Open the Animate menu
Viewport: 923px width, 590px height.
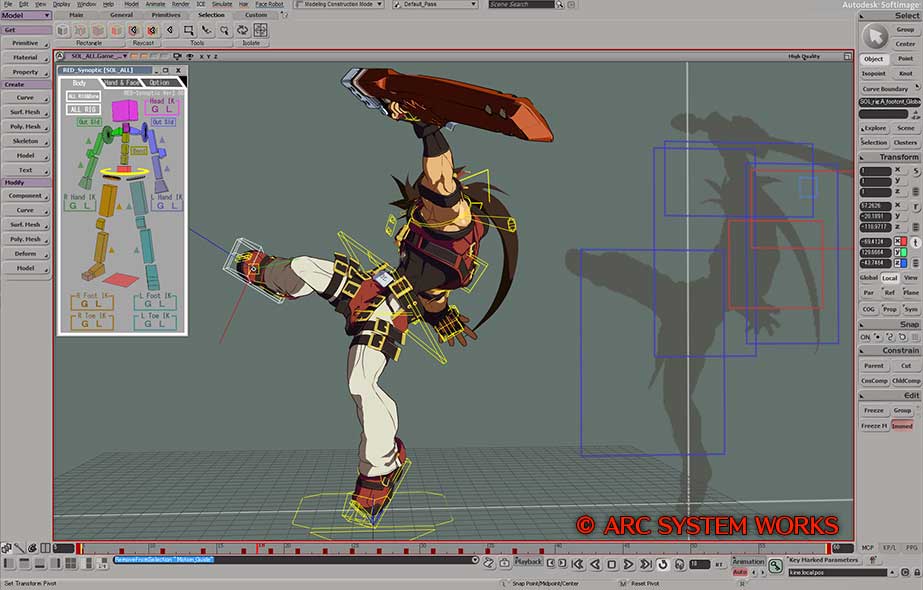[x=155, y=4]
